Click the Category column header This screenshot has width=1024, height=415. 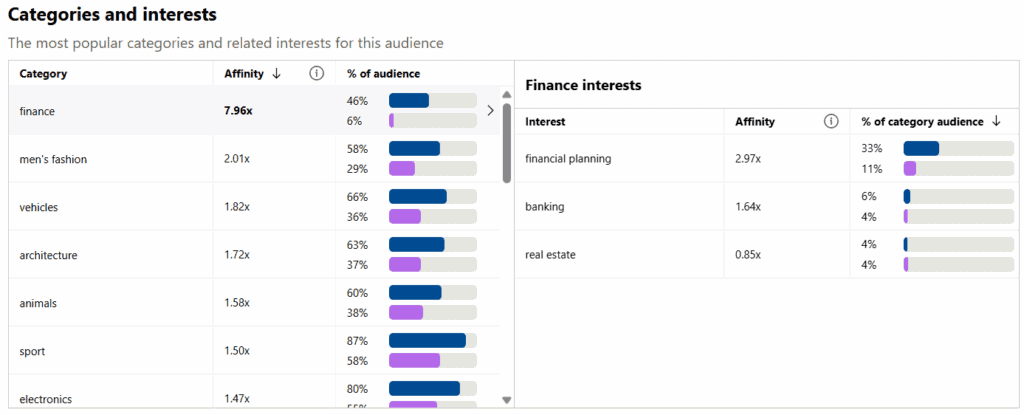pos(43,74)
